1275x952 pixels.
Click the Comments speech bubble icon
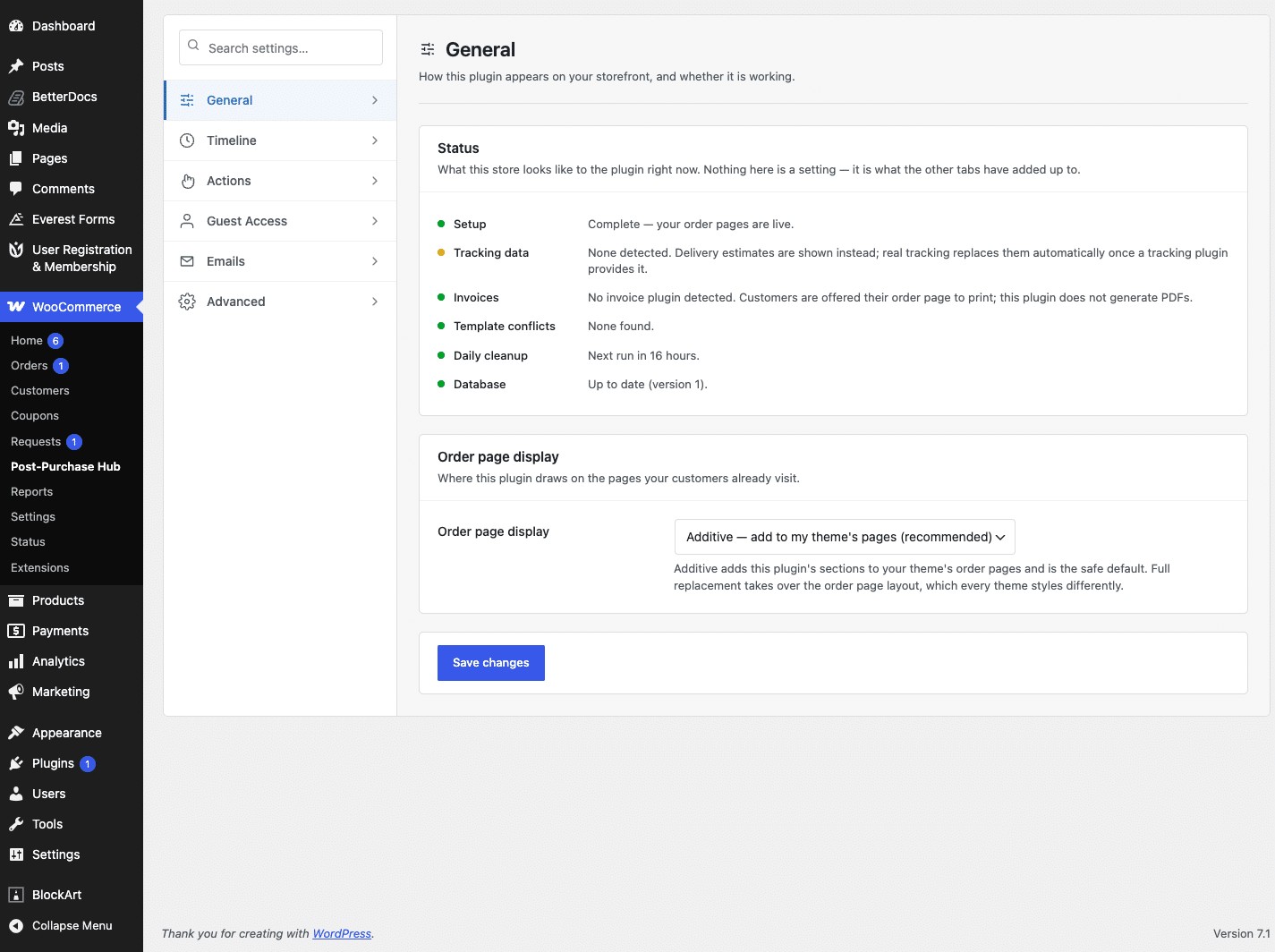[x=16, y=189]
